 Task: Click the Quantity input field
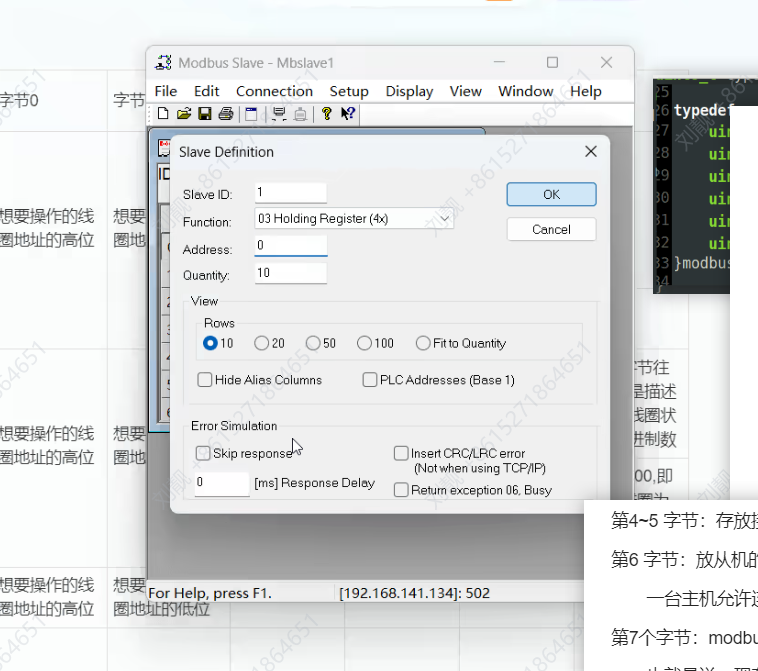(x=291, y=273)
